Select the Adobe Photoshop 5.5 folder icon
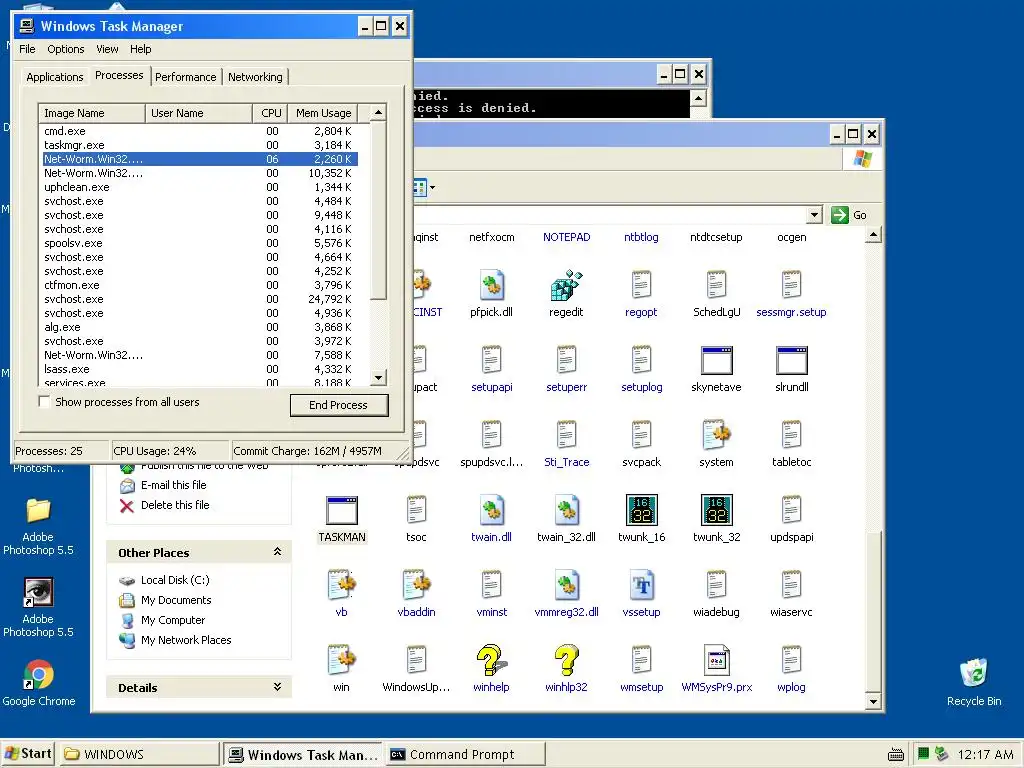Viewport: 1024px width, 768px height. [39, 511]
